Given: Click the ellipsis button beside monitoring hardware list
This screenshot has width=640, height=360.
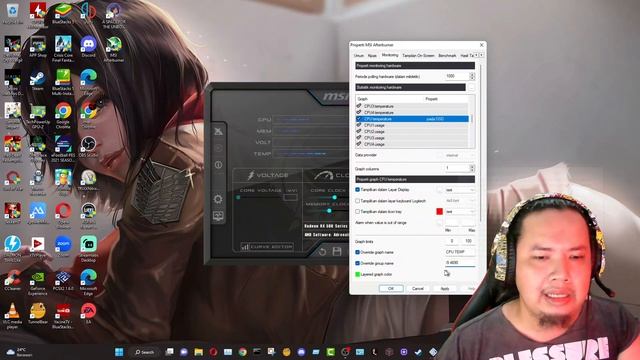Looking at the screenshot, I should click(x=471, y=87).
